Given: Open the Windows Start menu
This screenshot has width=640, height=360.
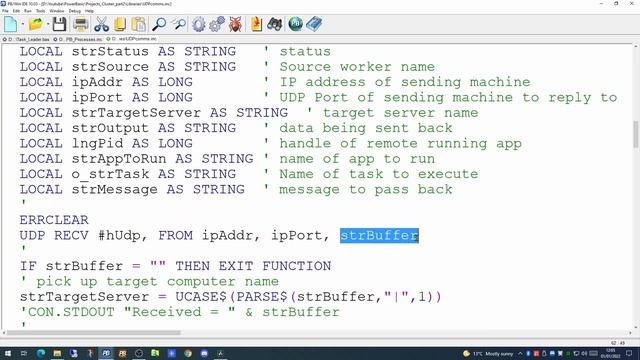Looking at the screenshot, I should 7,353.
